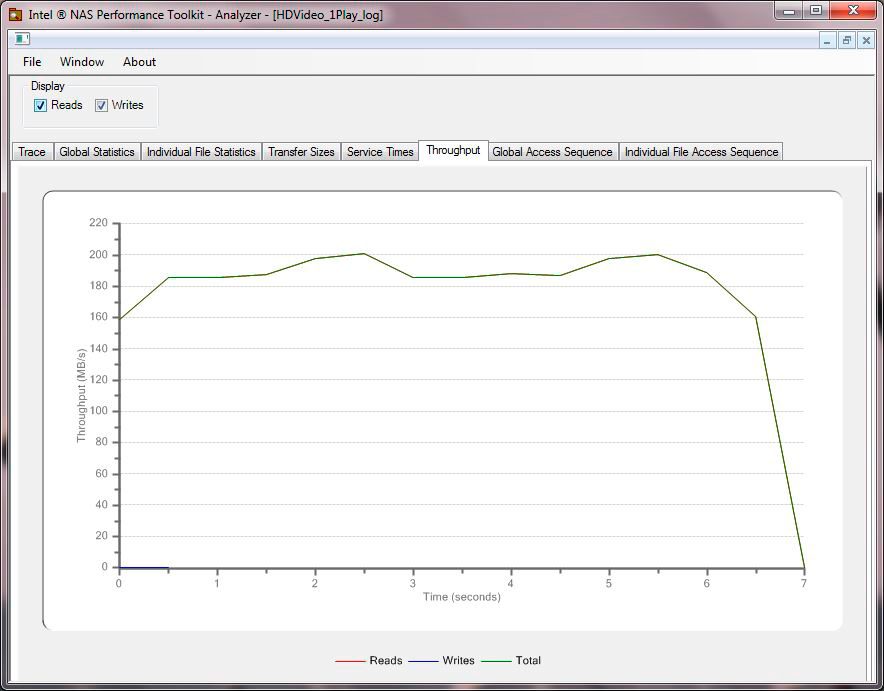Click the 3 tick label on time axis
Image resolution: width=884 pixels, height=691 pixels.
click(x=413, y=583)
